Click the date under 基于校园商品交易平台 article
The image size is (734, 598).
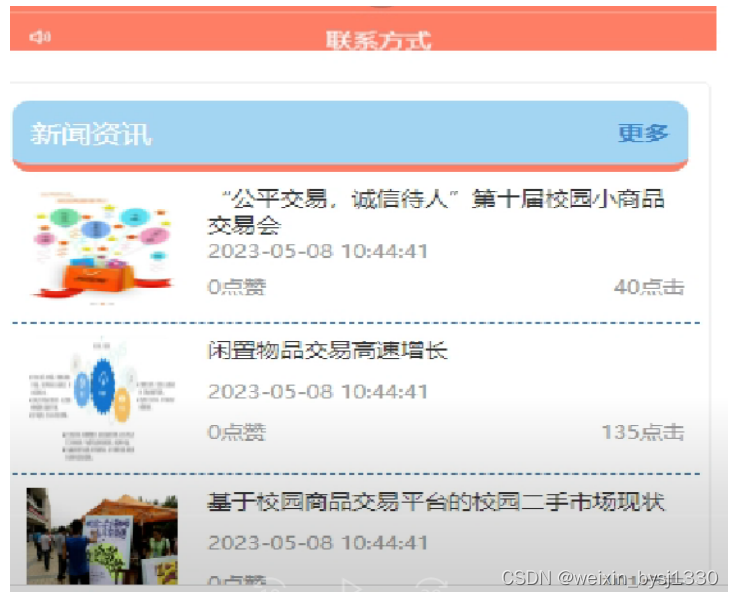(318, 543)
